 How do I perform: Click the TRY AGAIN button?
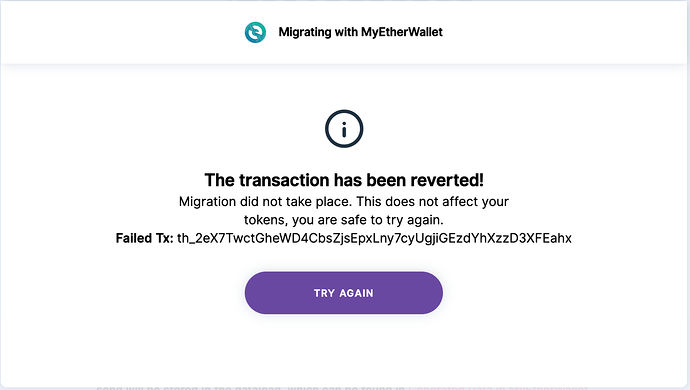pos(344,293)
